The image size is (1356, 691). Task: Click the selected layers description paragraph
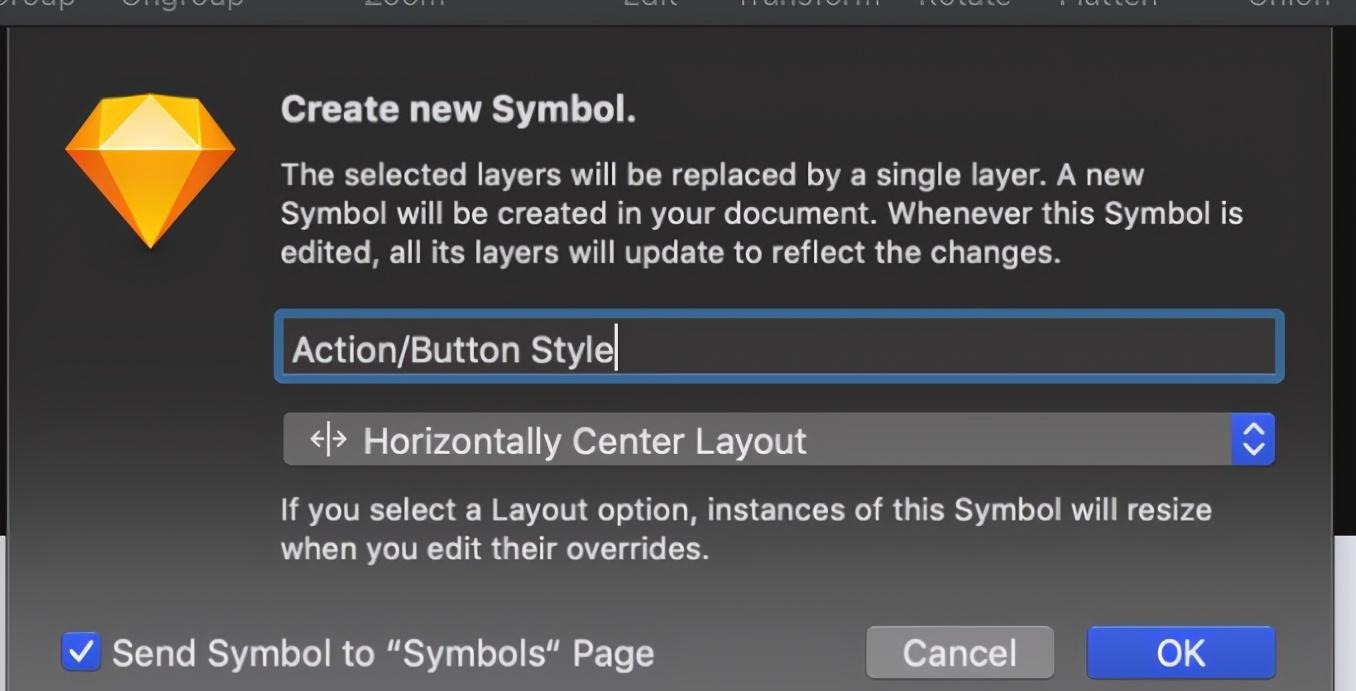click(762, 213)
